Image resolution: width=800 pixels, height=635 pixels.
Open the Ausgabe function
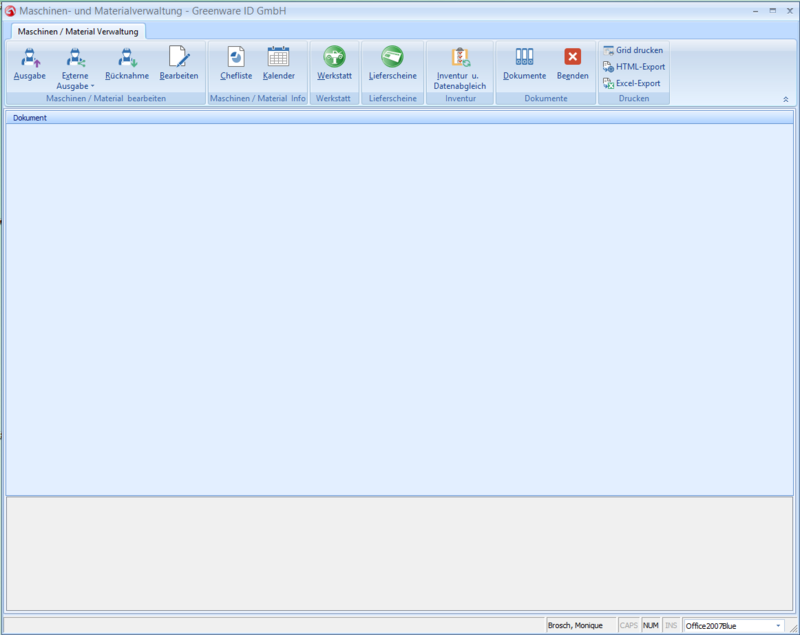(x=30, y=64)
